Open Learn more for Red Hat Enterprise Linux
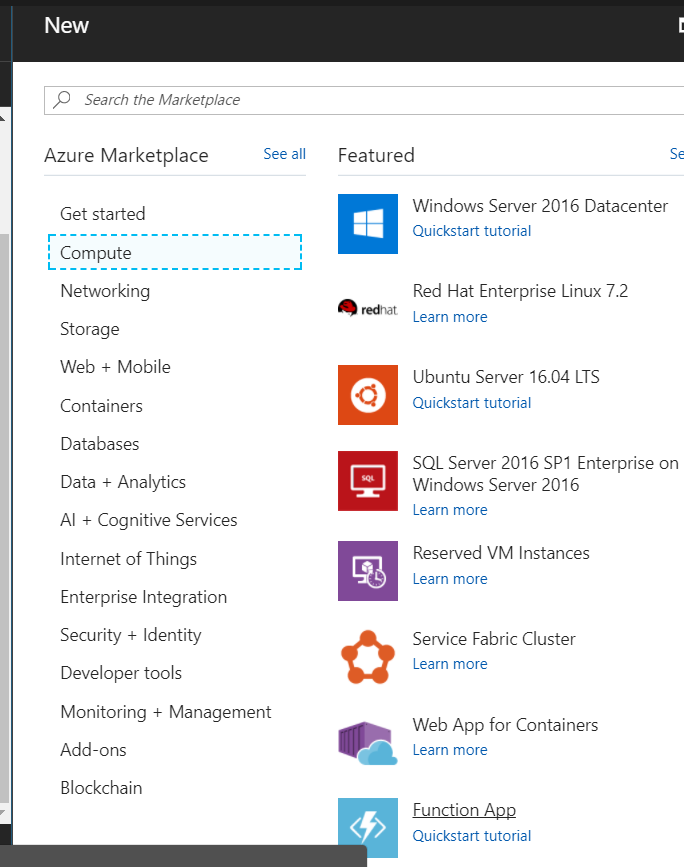Image resolution: width=684 pixels, height=867 pixels. pos(450,317)
